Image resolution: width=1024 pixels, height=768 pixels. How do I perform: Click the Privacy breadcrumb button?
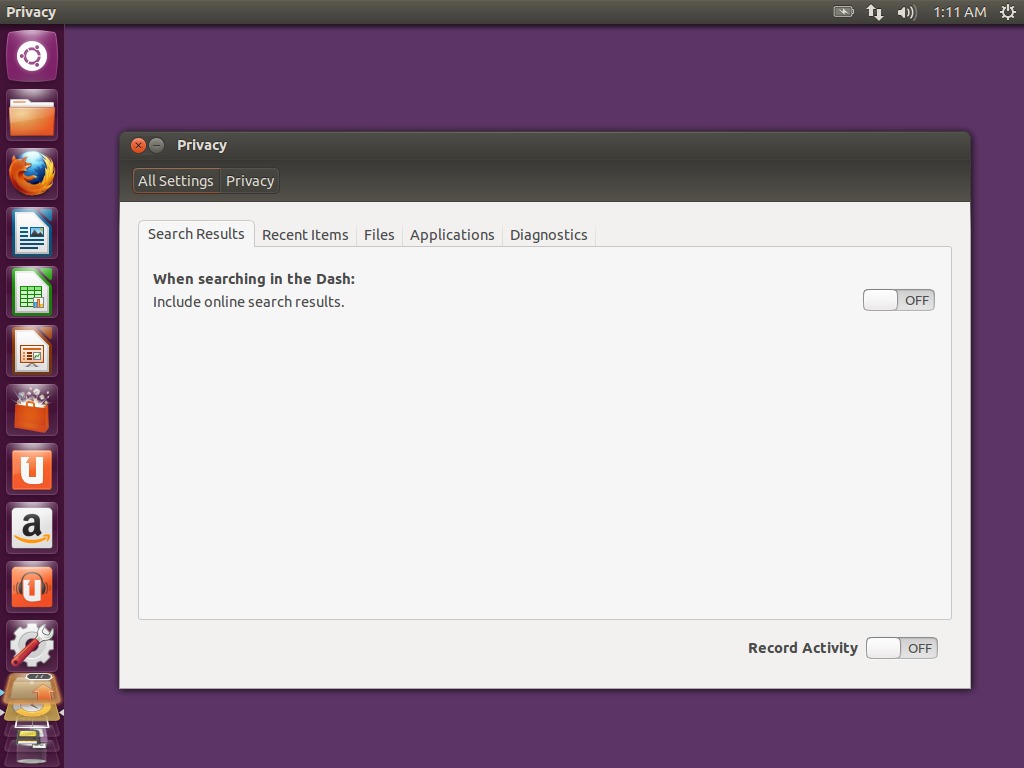click(250, 181)
